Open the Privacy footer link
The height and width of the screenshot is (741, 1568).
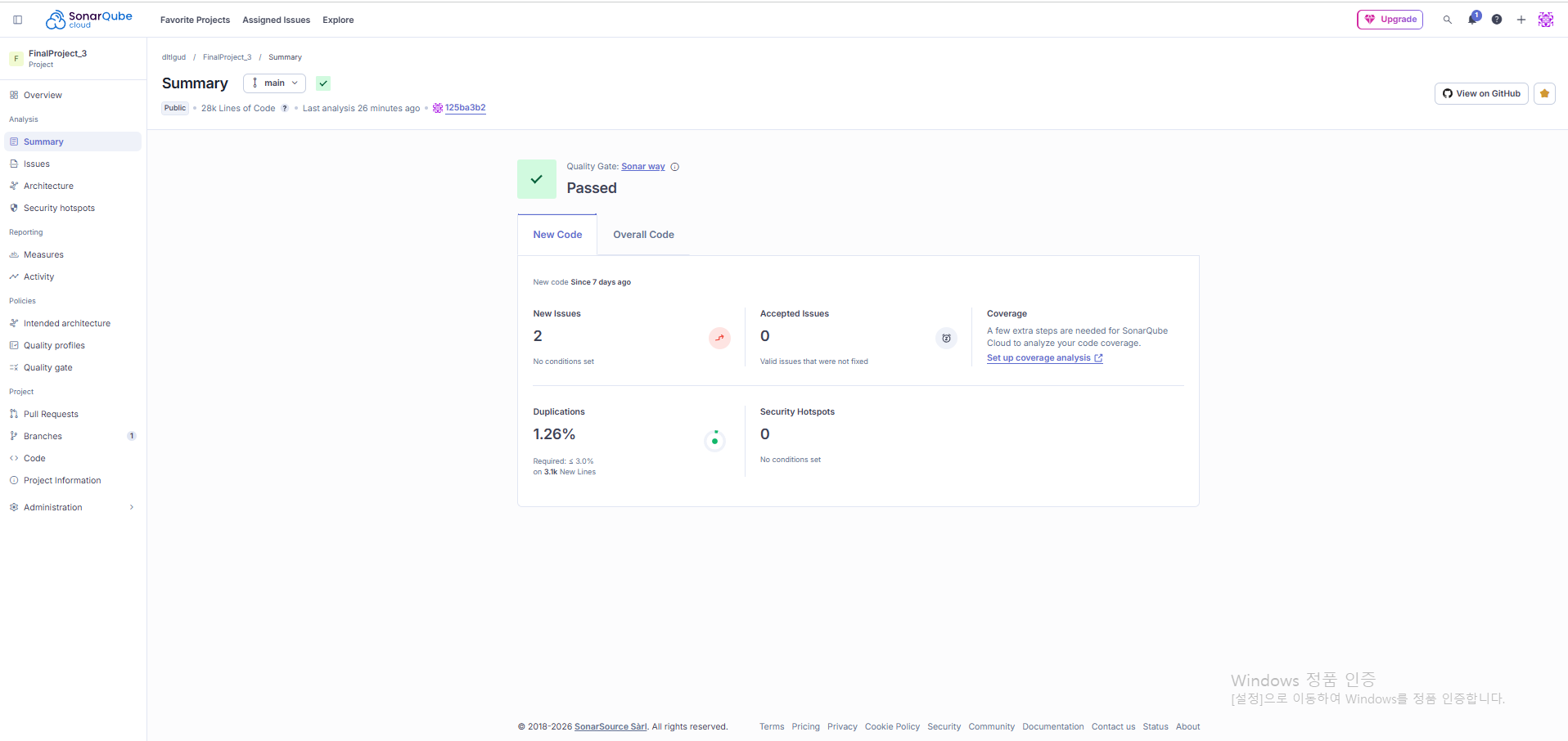pyautogui.click(x=842, y=727)
